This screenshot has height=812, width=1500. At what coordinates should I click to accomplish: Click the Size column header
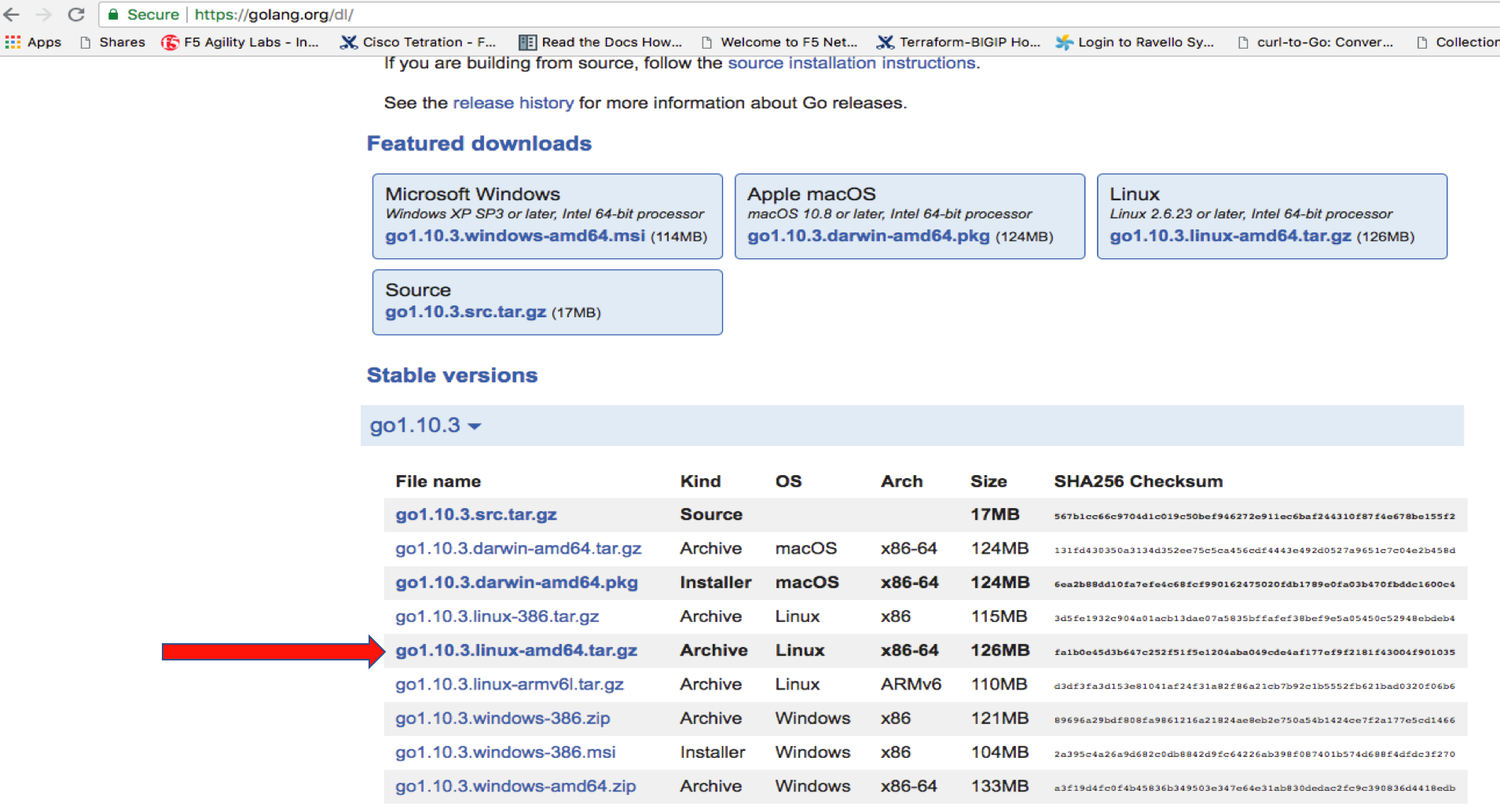pos(988,481)
